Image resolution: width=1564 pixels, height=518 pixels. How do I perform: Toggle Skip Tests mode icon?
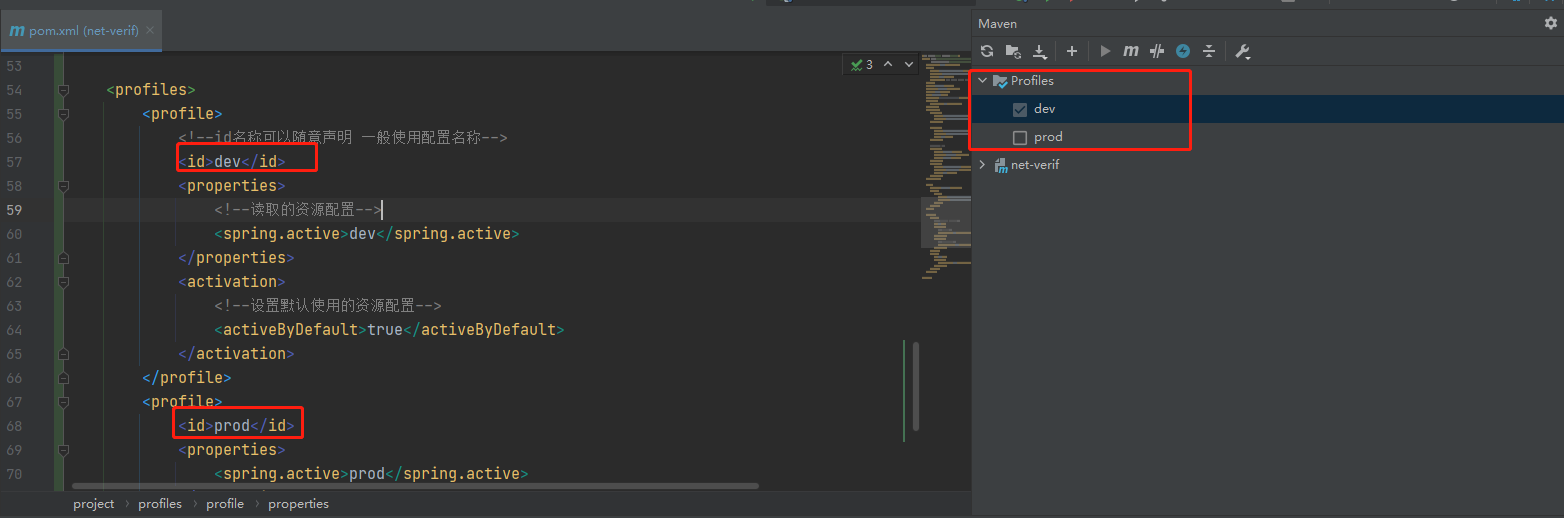click(x=1157, y=51)
